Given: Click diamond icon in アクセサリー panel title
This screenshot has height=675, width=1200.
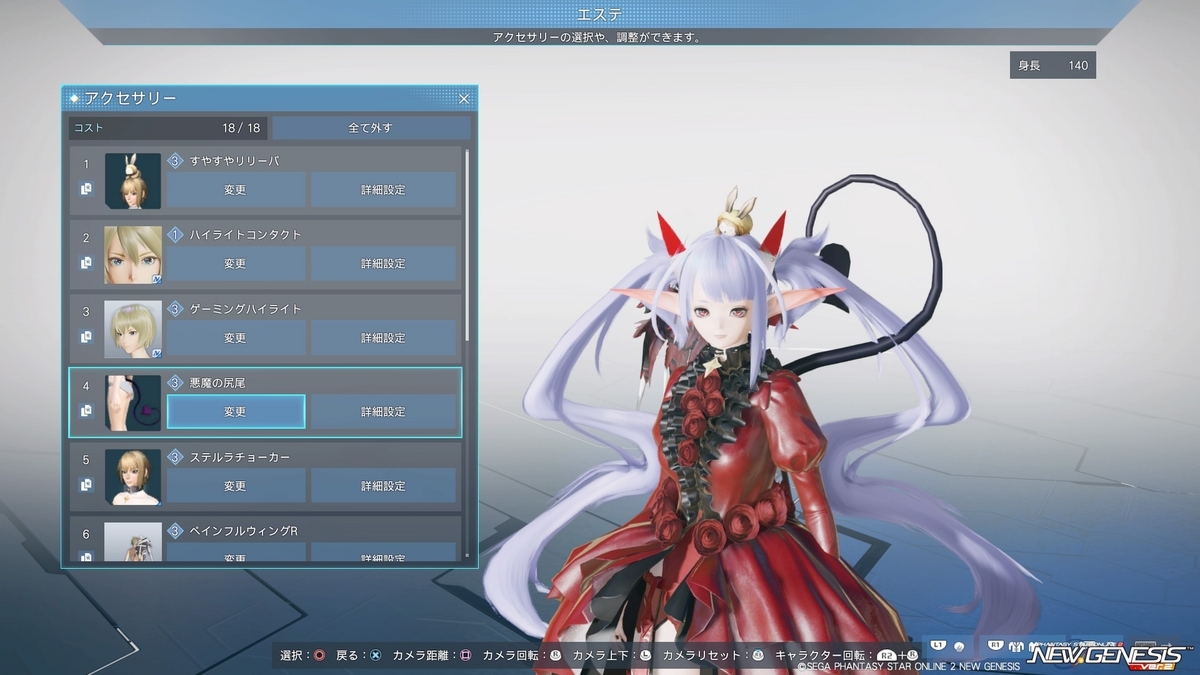Looking at the screenshot, I should coord(75,98).
